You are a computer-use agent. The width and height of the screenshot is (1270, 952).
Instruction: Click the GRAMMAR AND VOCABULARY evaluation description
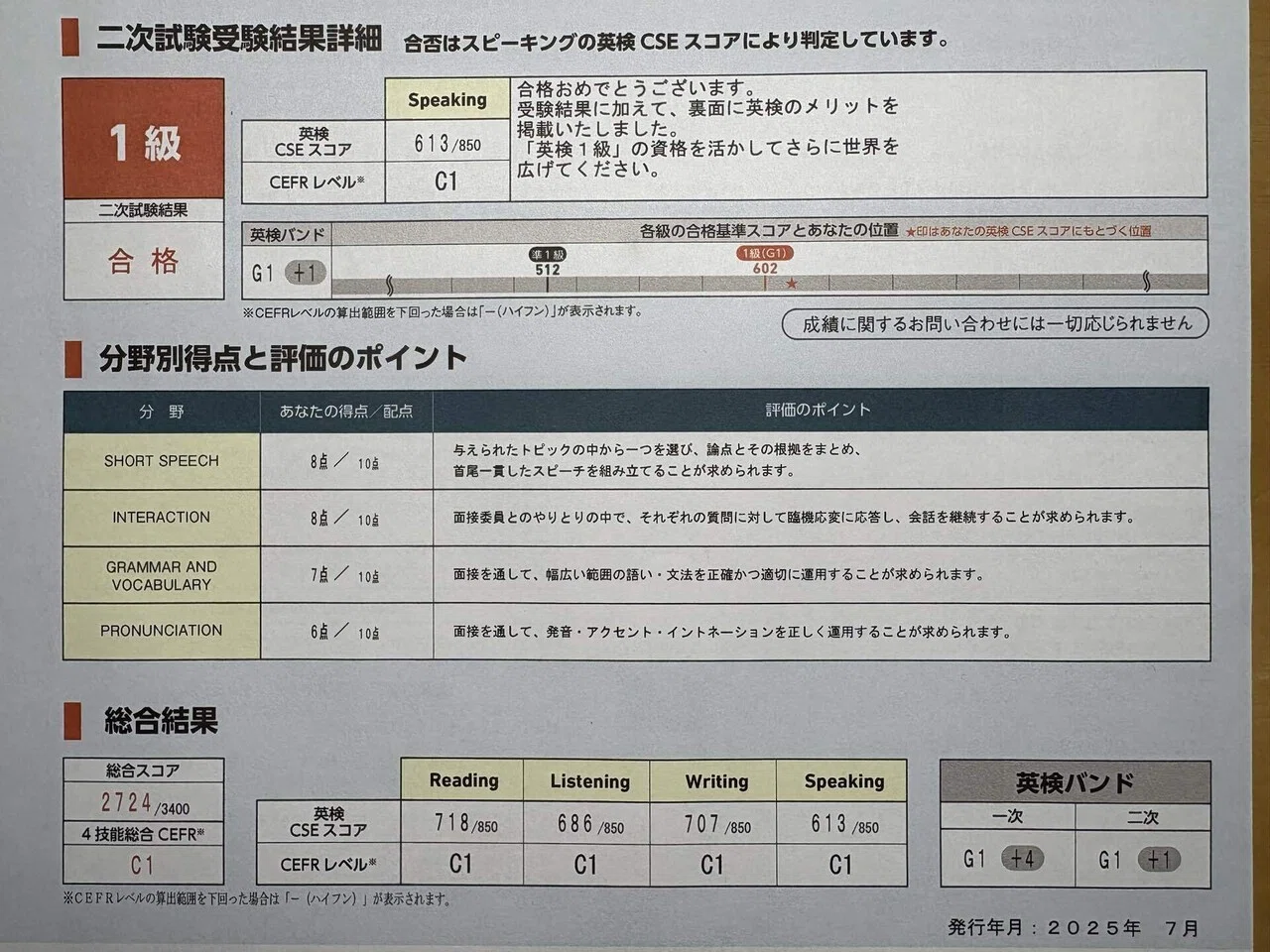719,573
